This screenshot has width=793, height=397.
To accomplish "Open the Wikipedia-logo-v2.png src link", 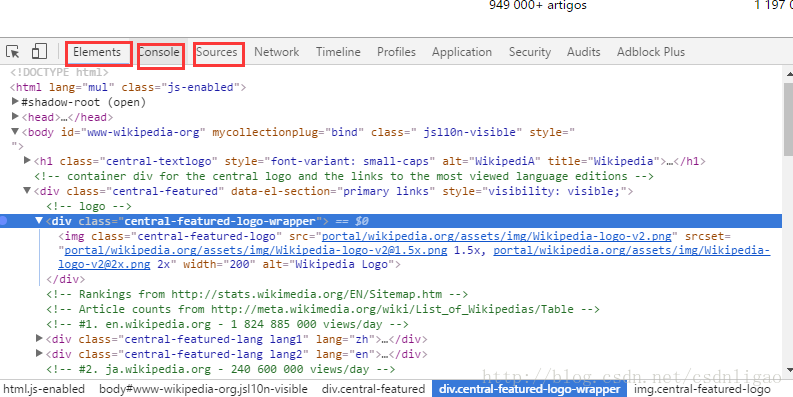I will [x=497, y=236].
